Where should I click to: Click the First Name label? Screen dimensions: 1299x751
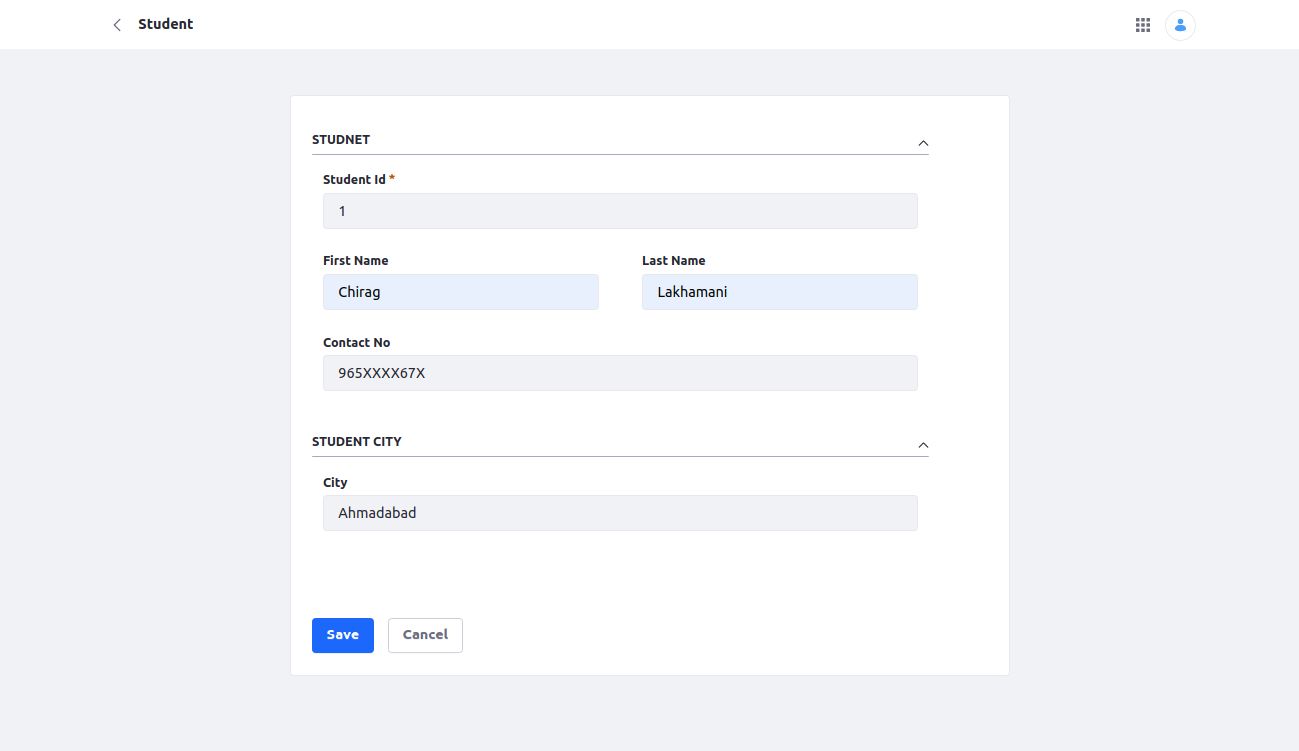click(x=356, y=260)
